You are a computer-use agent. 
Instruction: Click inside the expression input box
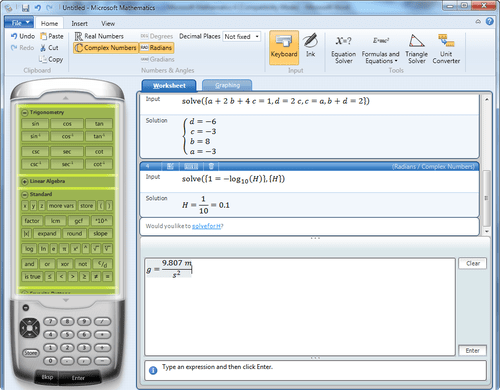[300, 307]
